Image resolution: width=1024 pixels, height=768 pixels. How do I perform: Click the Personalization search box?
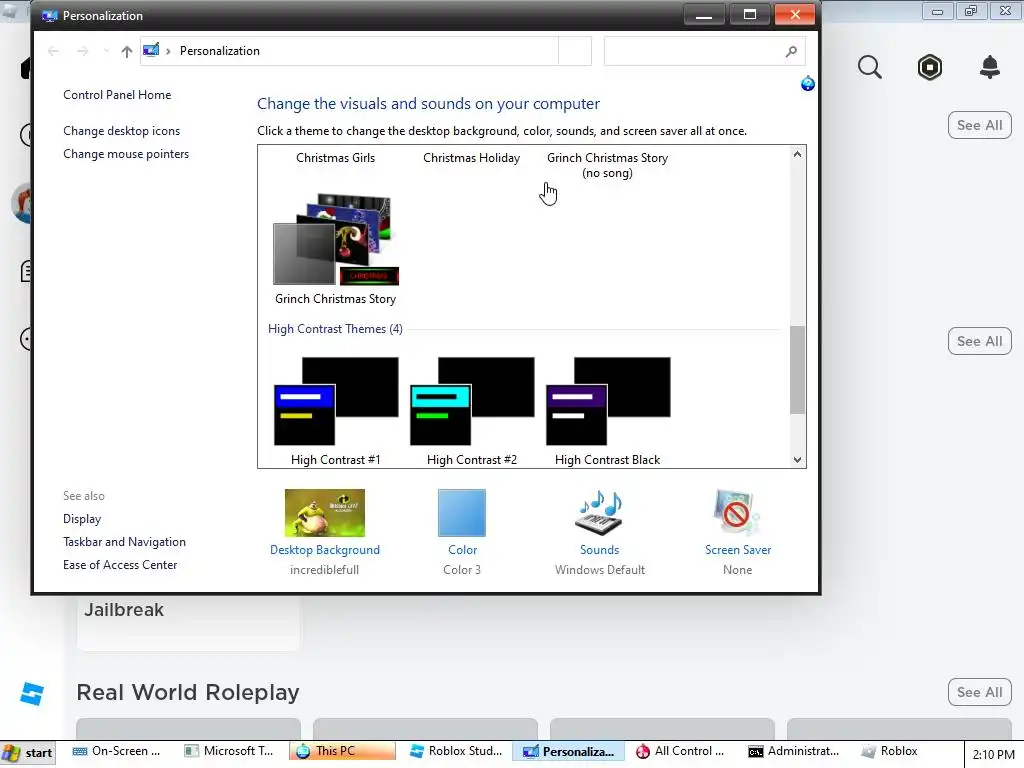(704, 51)
